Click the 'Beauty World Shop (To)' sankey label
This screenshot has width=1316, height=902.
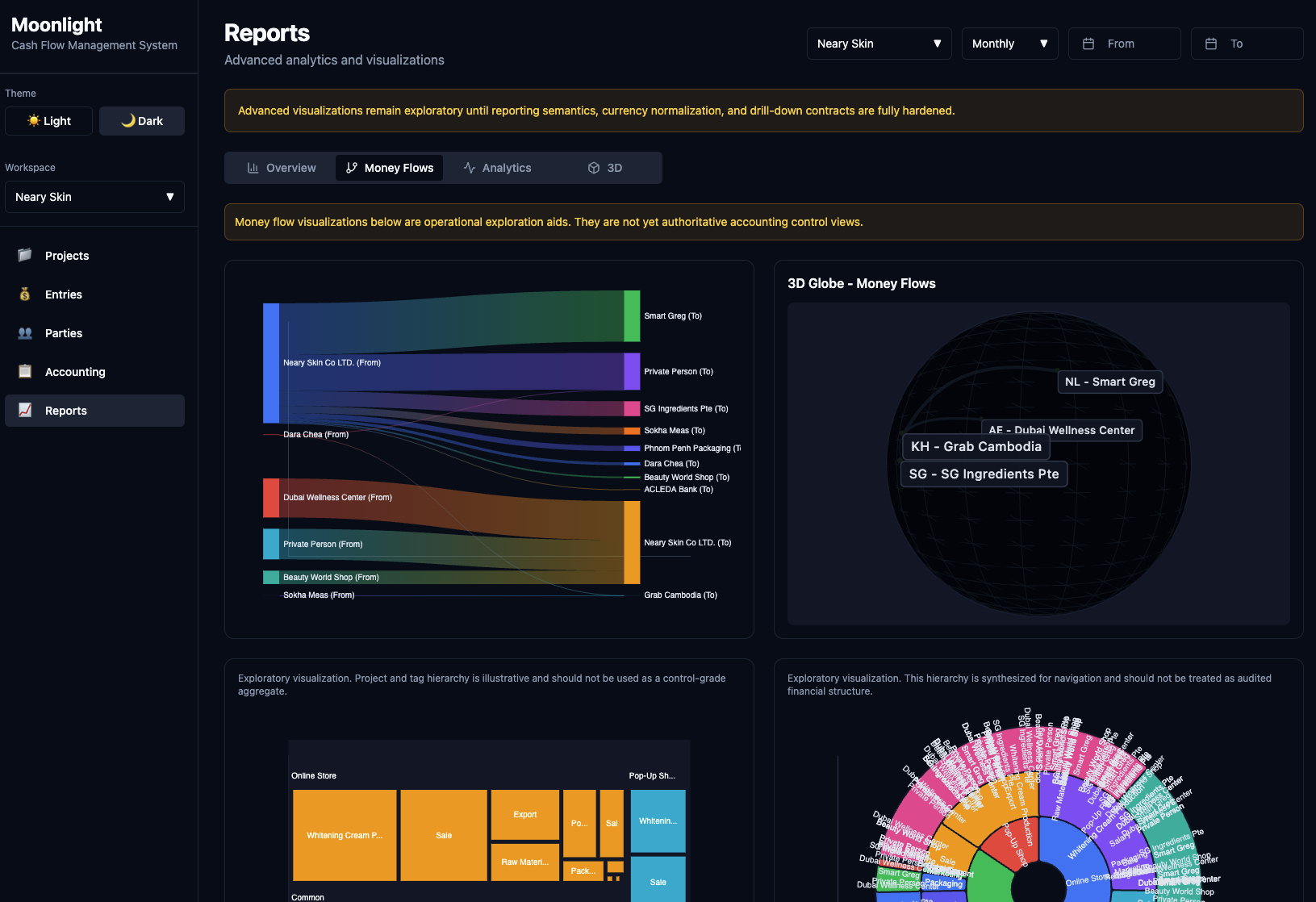click(x=687, y=477)
